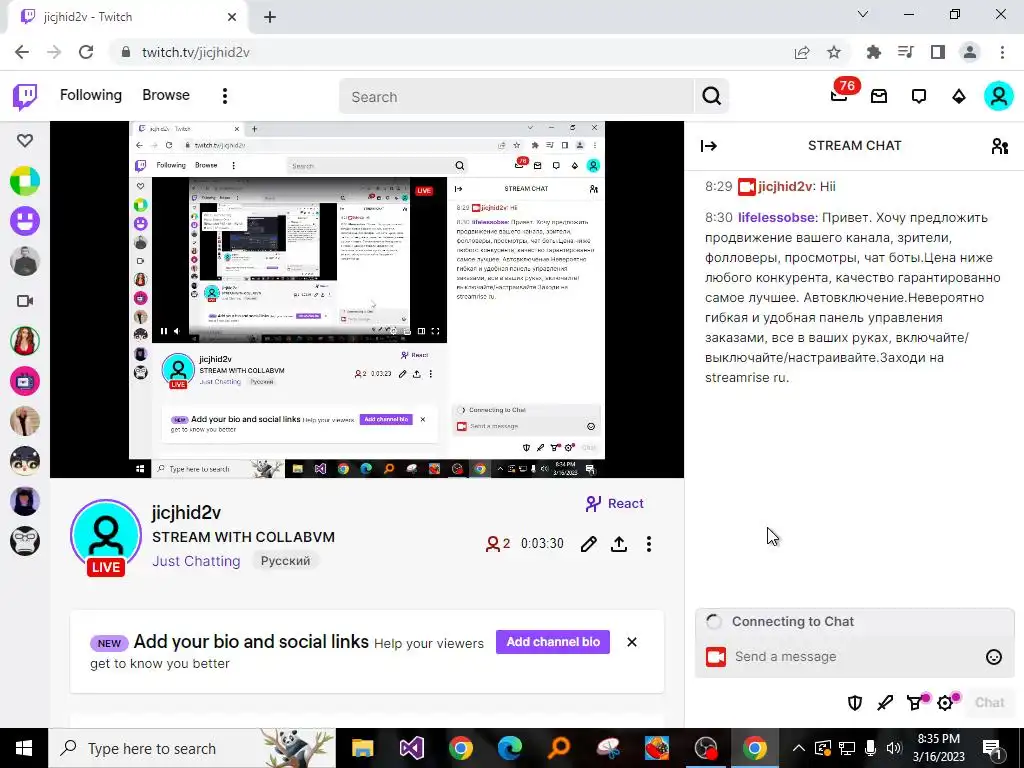This screenshot has width=1024, height=768.
Task: Click the React button
Action: pyautogui.click(x=615, y=504)
